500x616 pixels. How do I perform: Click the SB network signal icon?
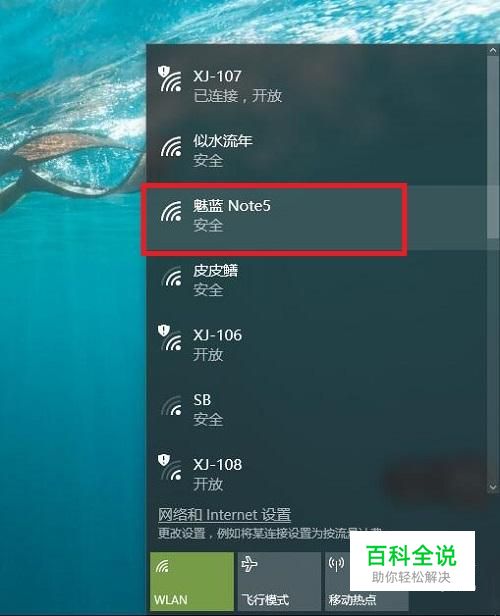[x=172, y=406]
